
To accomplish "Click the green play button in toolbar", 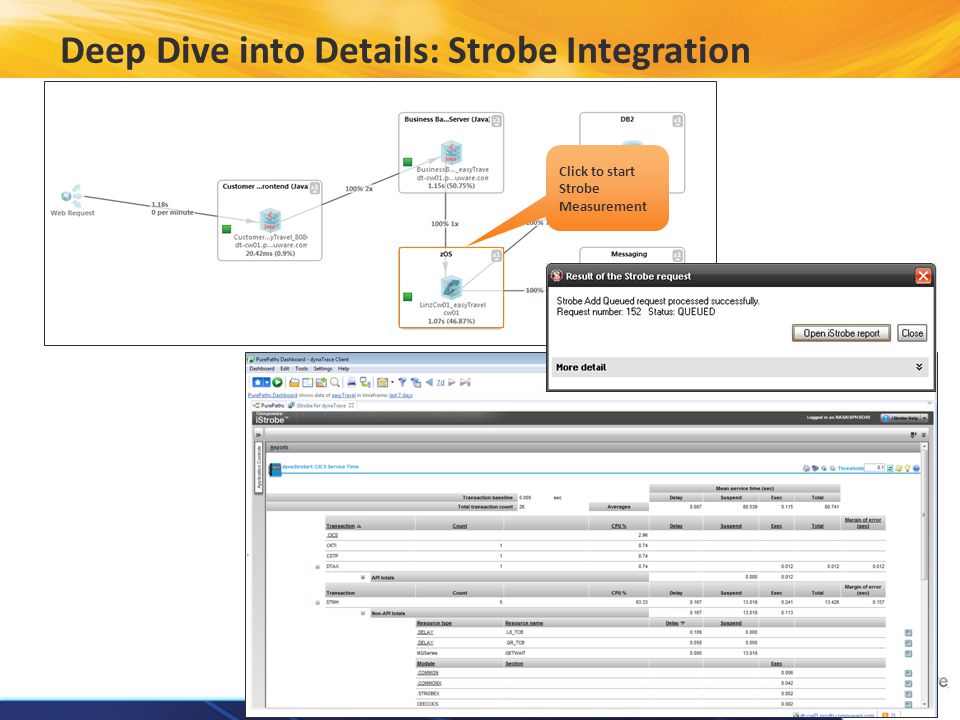I will pyautogui.click(x=277, y=382).
